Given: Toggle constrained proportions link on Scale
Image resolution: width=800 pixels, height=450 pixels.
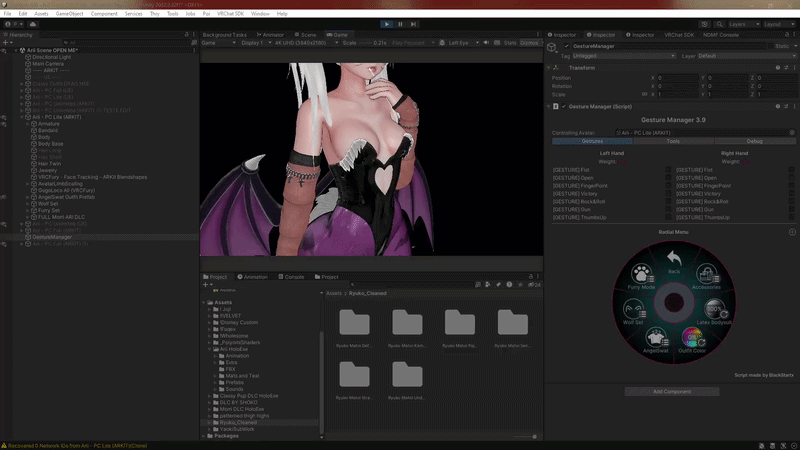Looking at the screenshot, I should point(644,94).
